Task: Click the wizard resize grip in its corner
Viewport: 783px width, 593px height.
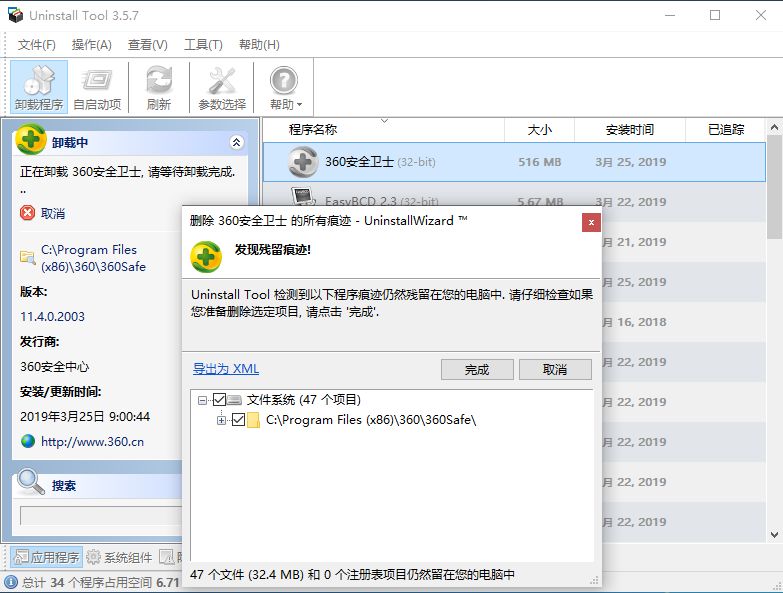Action: pos(594,581)
